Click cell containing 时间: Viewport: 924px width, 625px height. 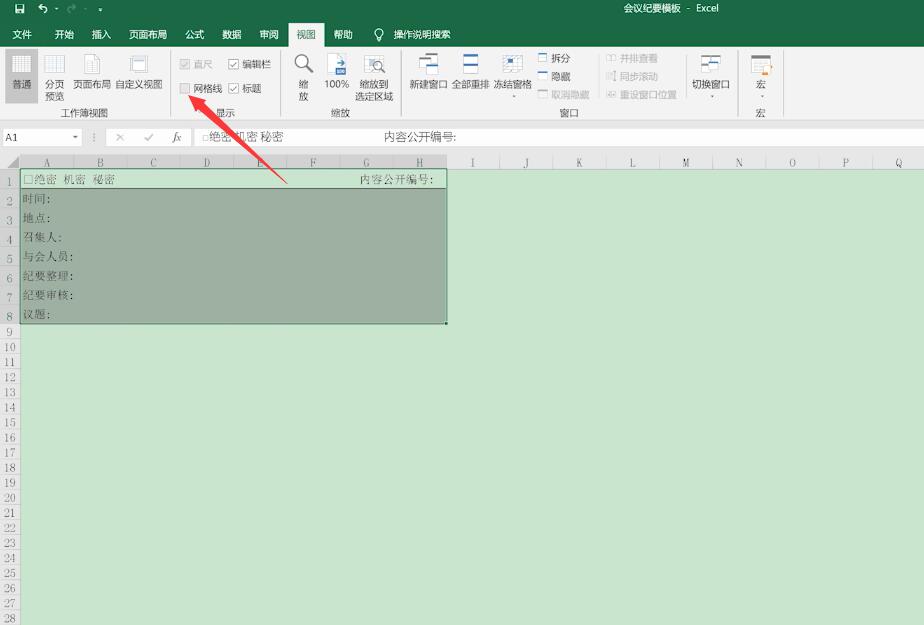233,199
